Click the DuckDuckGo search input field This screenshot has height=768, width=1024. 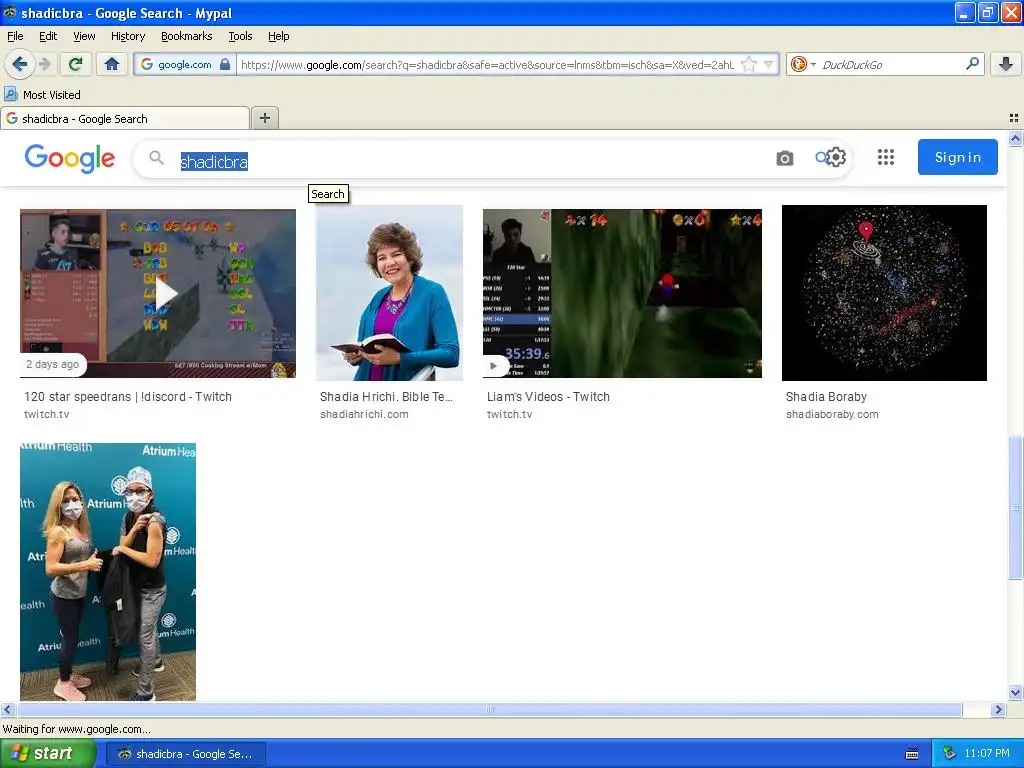pyautogui.click(x=891, y=64)
